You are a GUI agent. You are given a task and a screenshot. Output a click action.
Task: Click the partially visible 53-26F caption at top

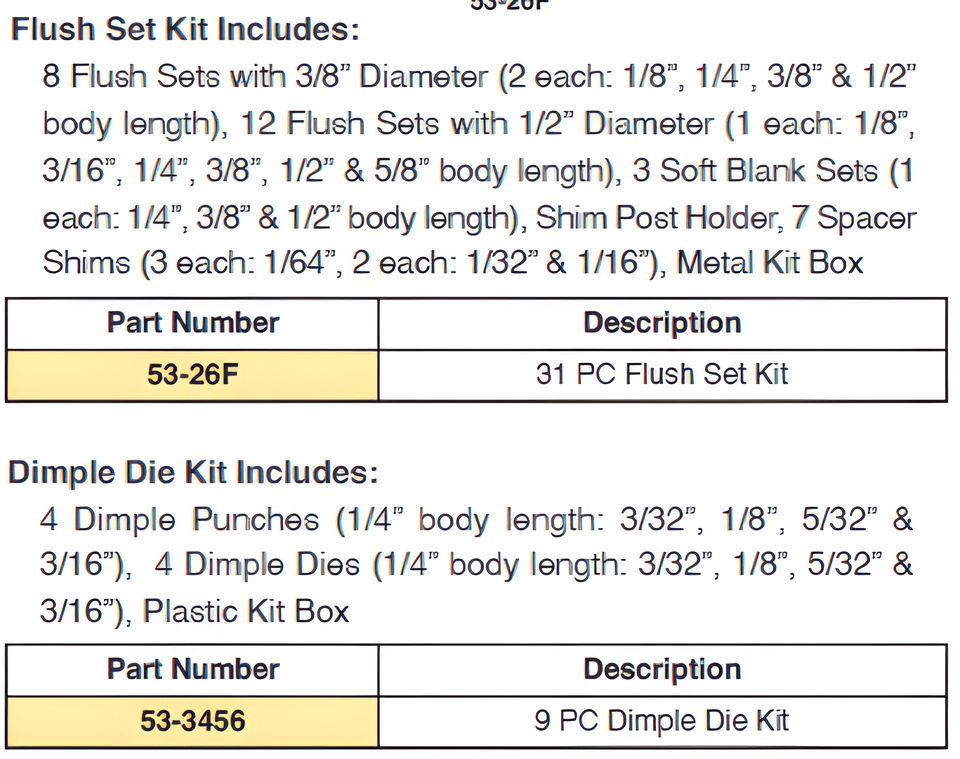(x=510, y=5)
